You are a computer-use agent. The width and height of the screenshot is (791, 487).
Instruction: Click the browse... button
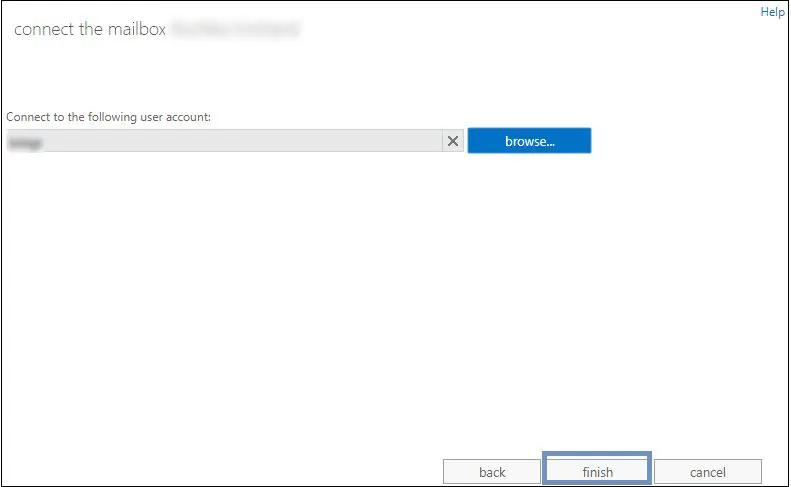click(x=529, y=141)
